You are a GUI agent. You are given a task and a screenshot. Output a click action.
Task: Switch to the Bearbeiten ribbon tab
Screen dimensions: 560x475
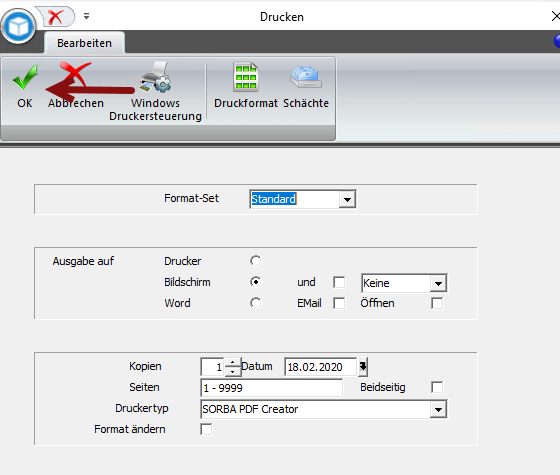84,43
